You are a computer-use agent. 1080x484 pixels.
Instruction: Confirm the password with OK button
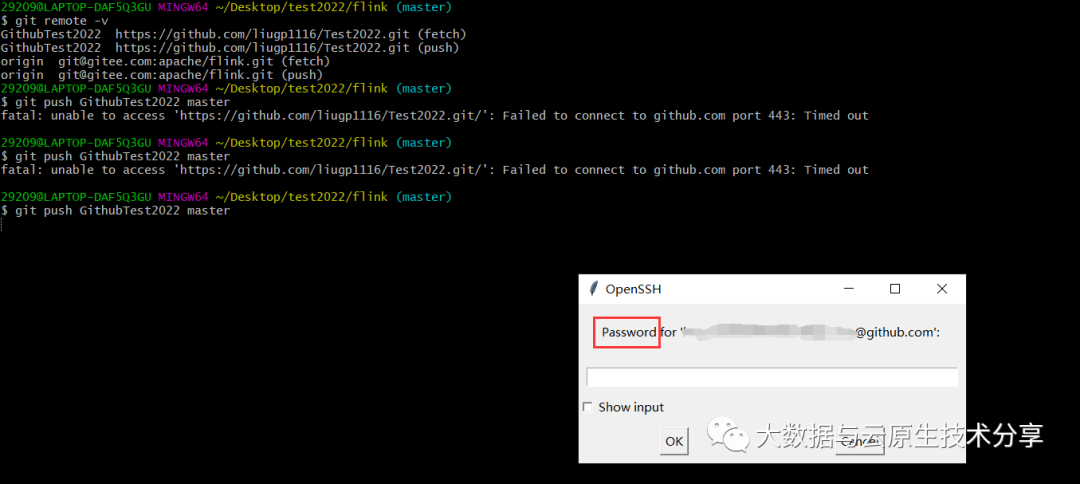[674, 441]
